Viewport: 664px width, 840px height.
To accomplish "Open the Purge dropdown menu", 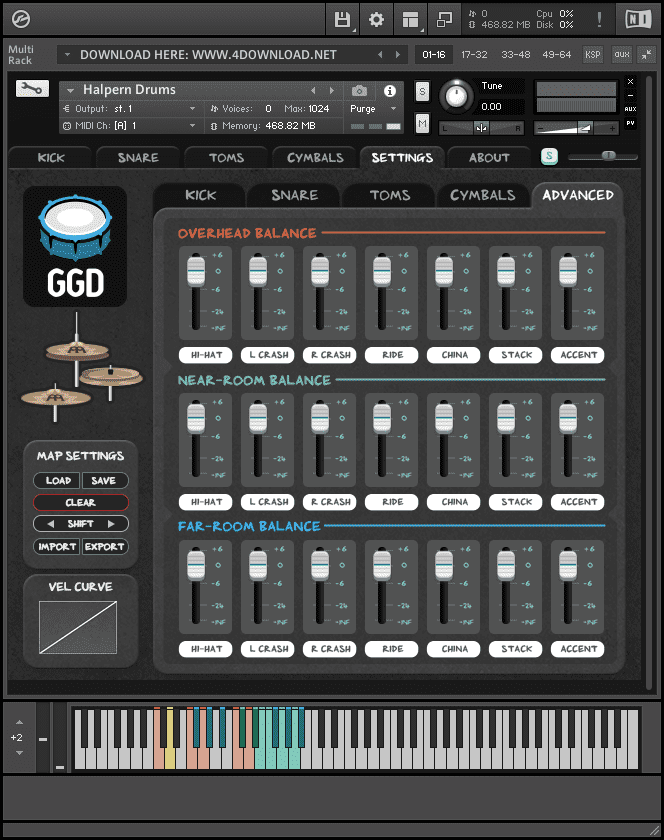I will [374, 109].
